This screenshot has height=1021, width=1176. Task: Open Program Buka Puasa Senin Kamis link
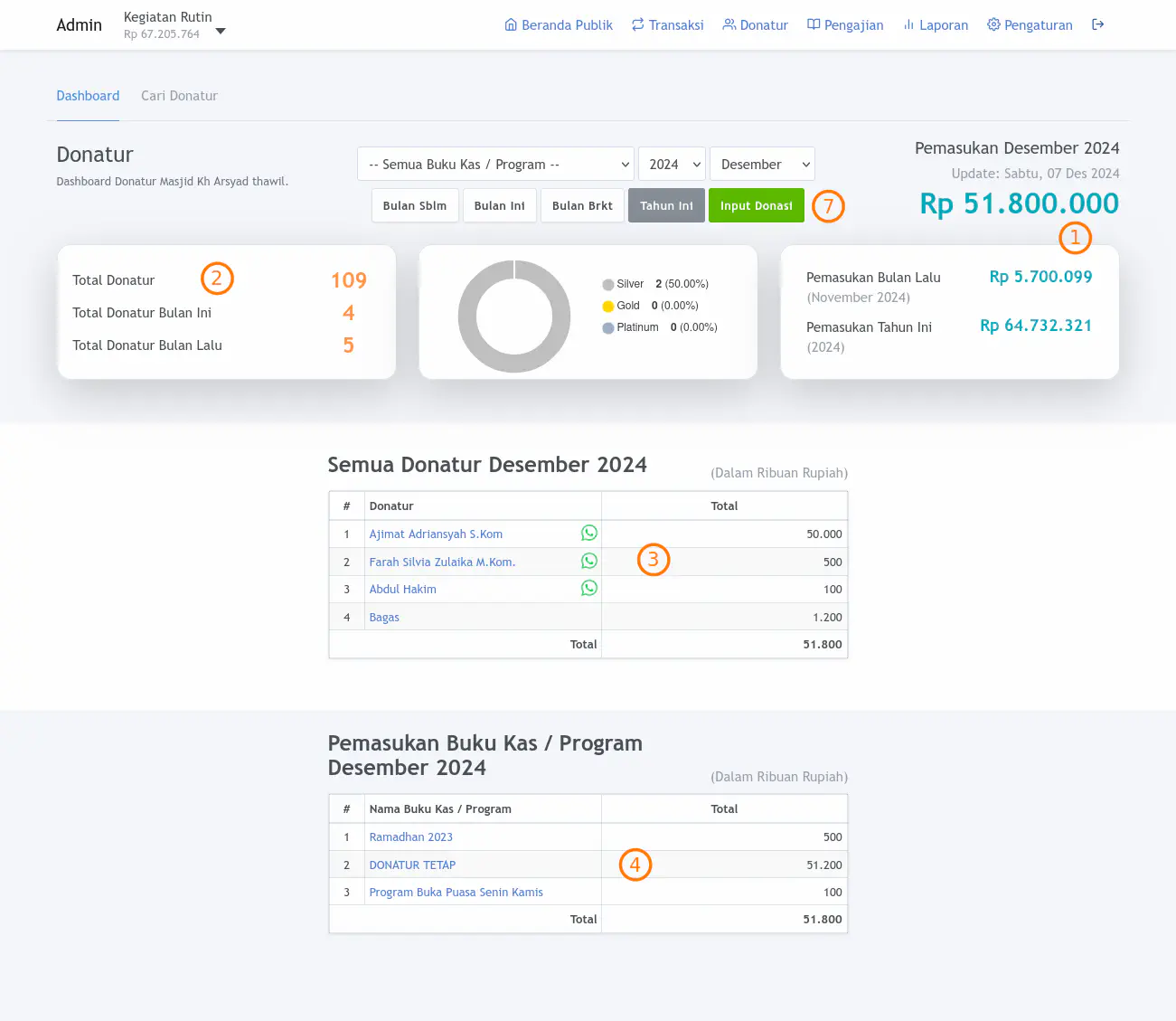pos(456,893)
